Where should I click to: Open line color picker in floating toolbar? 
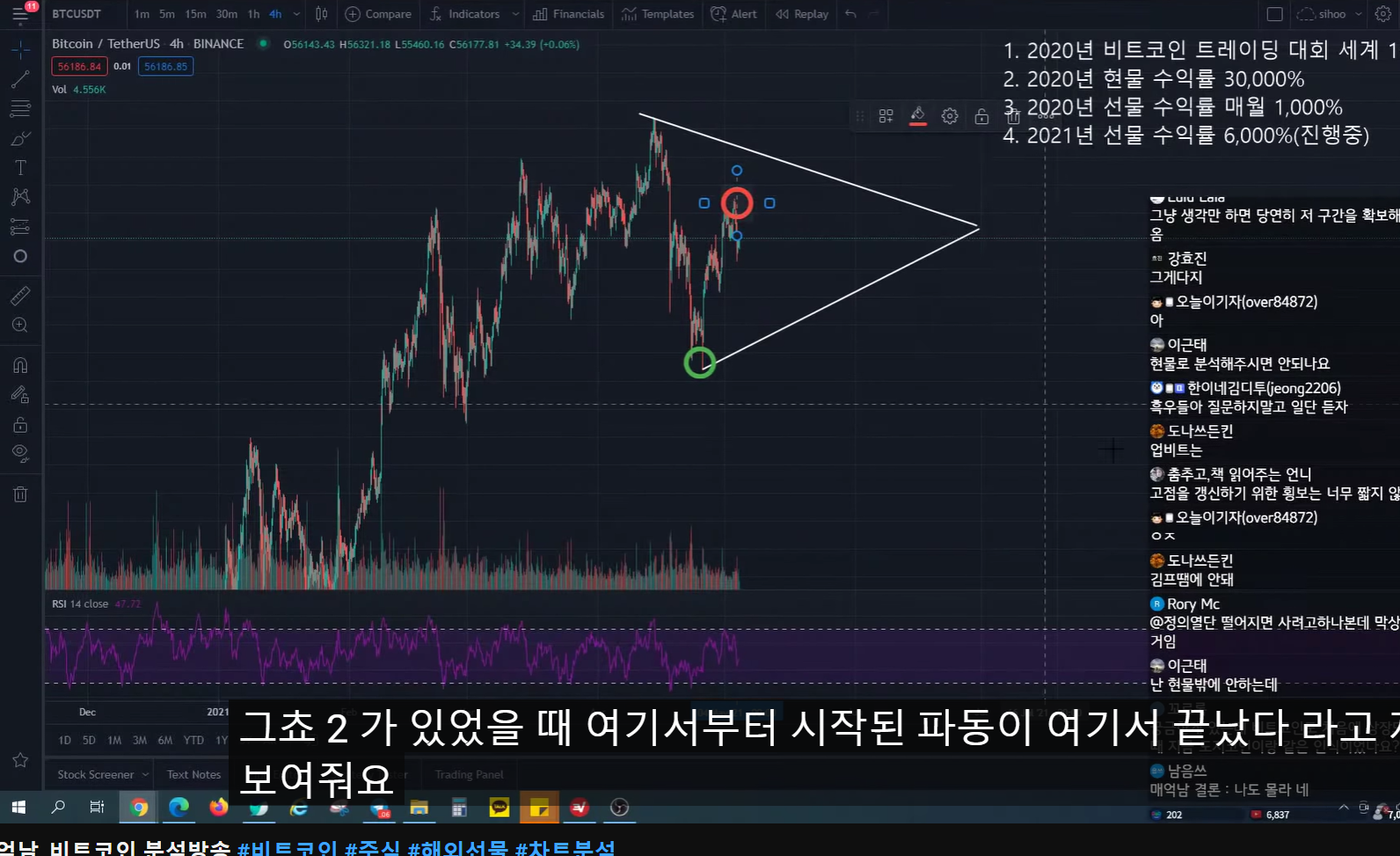tap(918, 115)
